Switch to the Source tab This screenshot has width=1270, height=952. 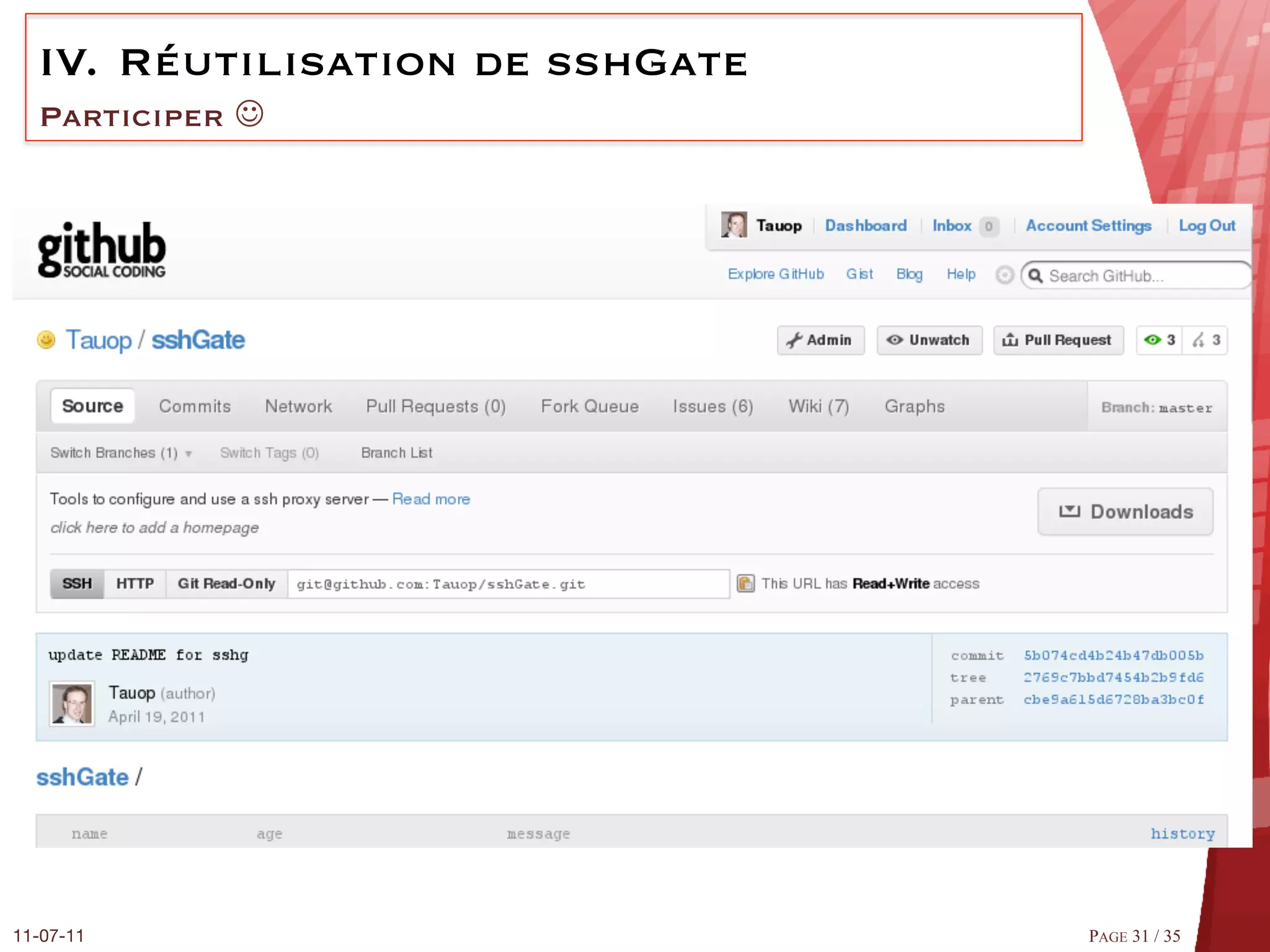[x=92, y=406]
